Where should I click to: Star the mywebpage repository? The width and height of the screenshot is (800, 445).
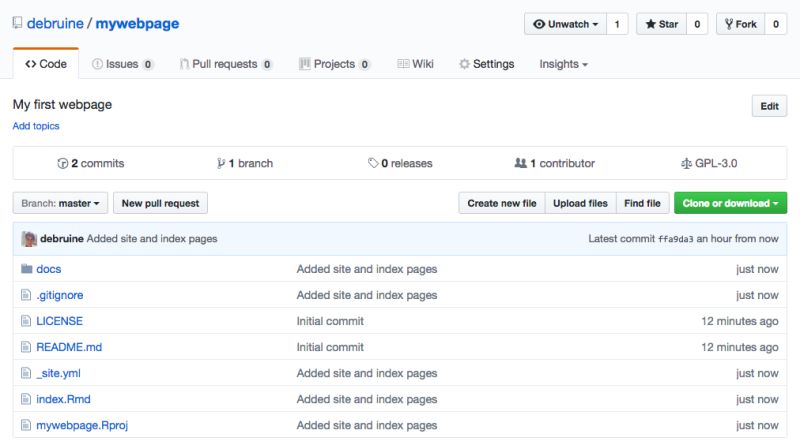pos(661,24)
